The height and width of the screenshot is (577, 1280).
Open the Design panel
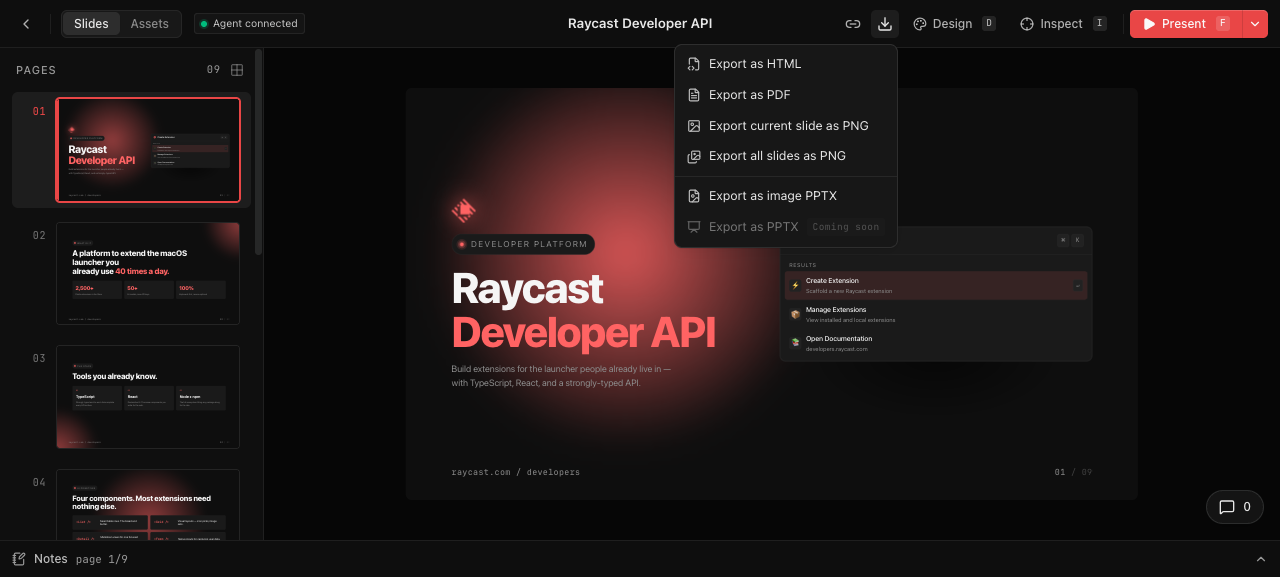(954, 24)
